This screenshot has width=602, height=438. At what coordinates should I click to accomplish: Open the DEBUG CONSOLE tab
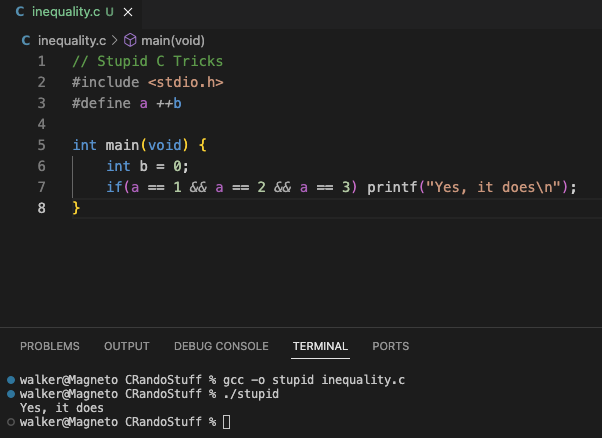[x=221, y=346]
